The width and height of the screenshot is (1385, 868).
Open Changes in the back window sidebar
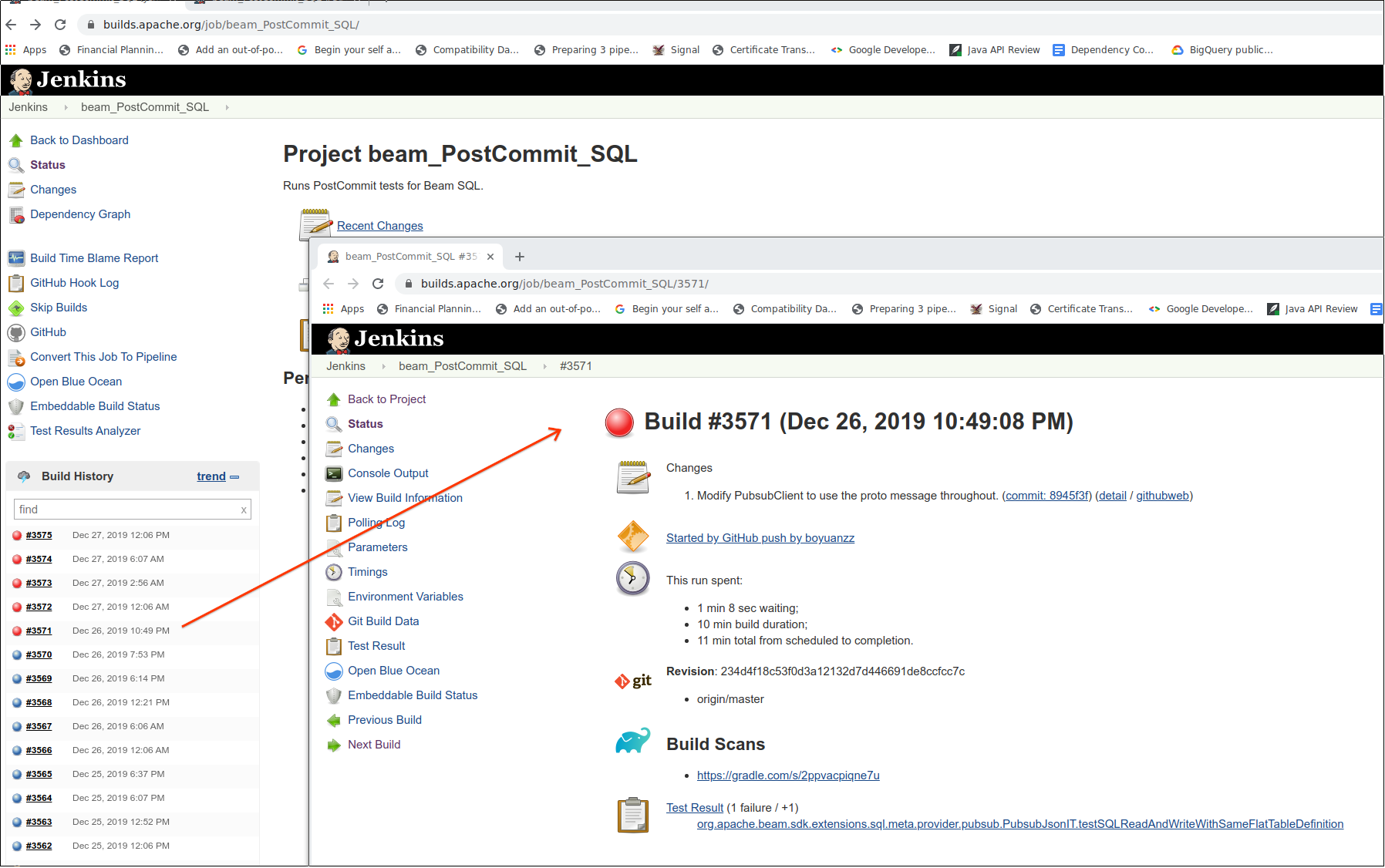click(x=53, y=190)
